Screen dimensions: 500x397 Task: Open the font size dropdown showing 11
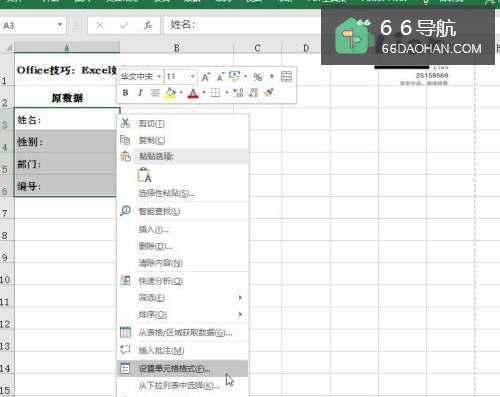pyautogui.click(x=192, y=77)
